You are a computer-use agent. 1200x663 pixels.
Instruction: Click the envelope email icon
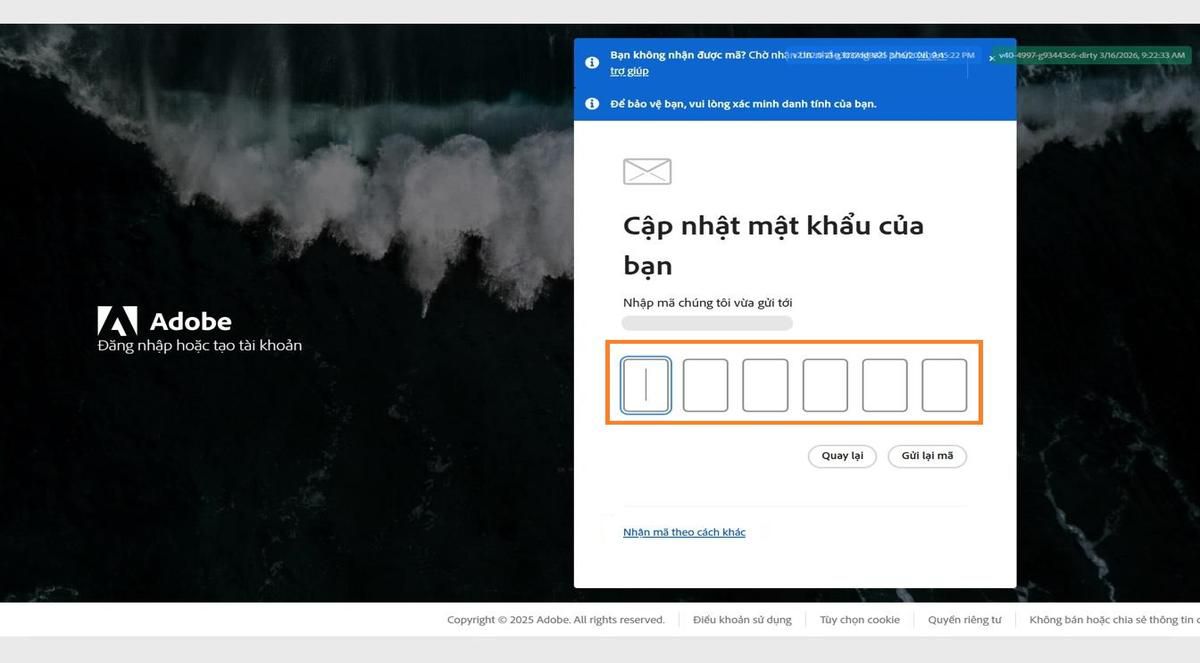pyautogui.click(x=646, y=170)
